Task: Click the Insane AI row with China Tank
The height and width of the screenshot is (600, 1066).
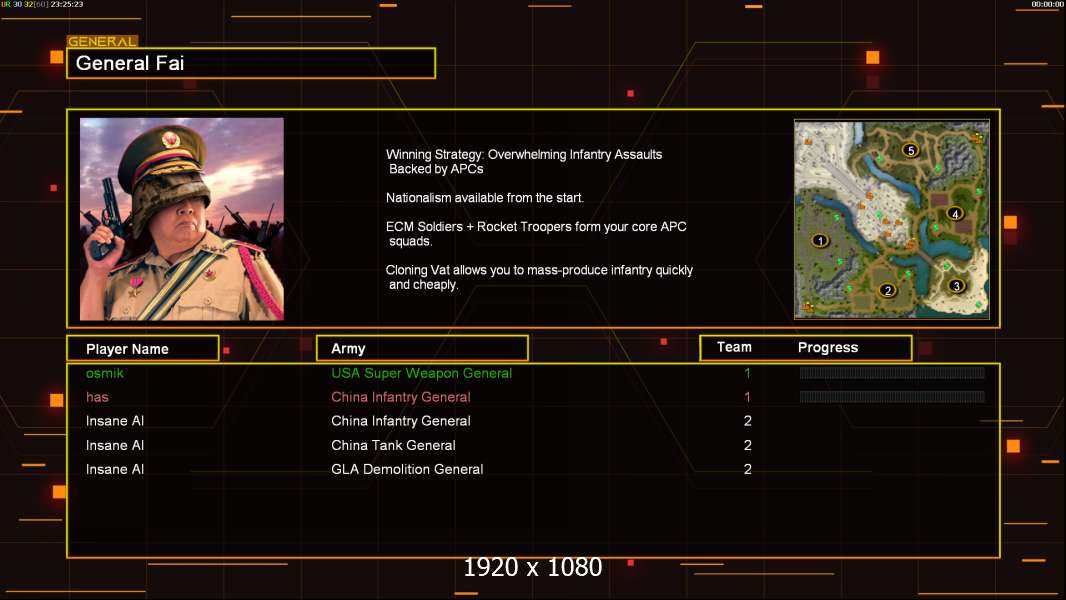Action: coord(115,445)
